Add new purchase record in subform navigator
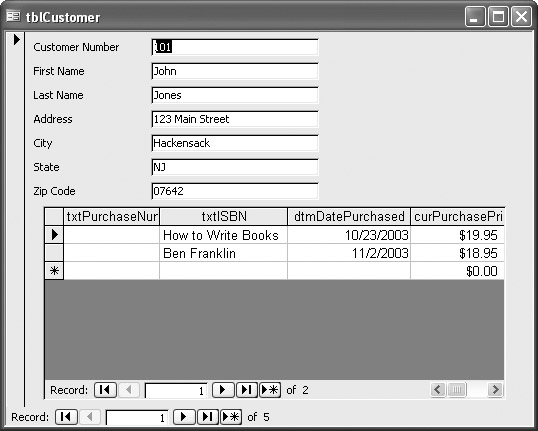This screenshot has height=431, width=538. (270, 390)
